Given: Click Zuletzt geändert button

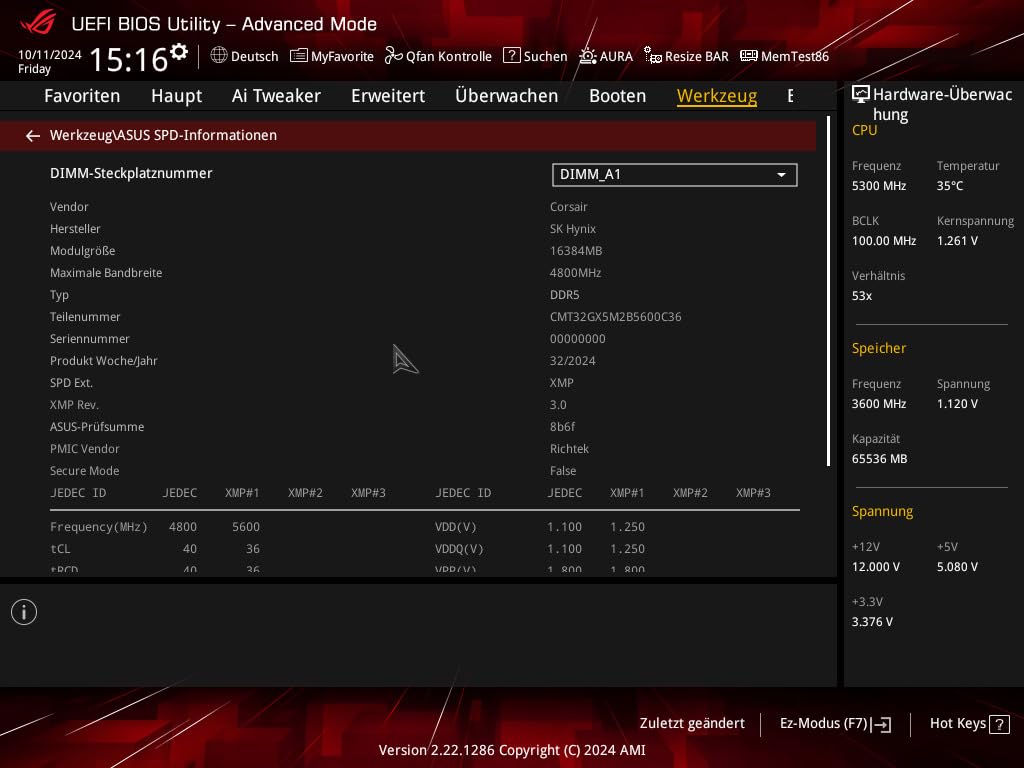Looking at the screenshot, I should point(692,723).
